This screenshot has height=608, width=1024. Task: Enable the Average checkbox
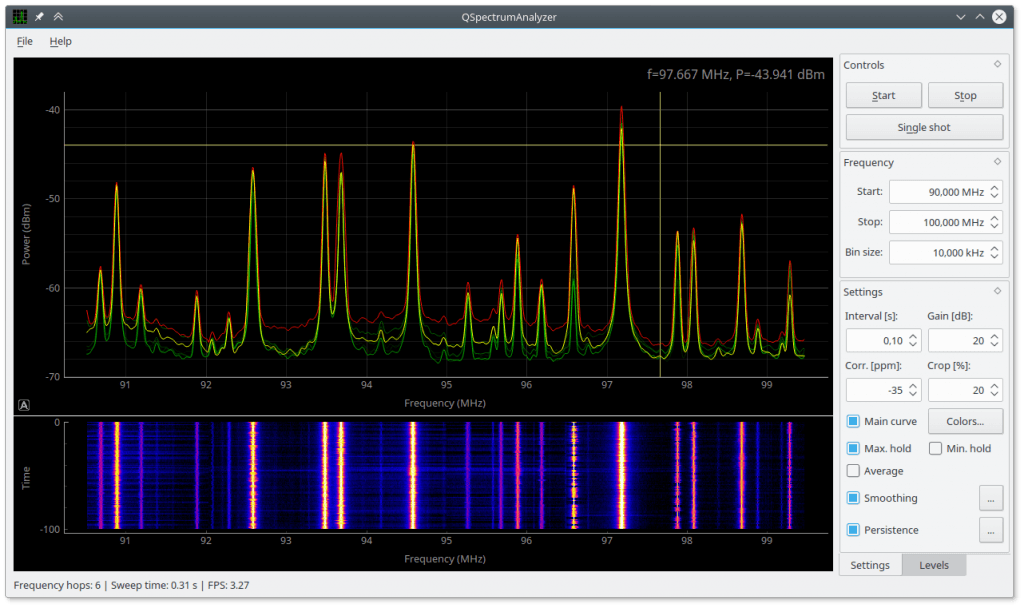pos(853,471)
